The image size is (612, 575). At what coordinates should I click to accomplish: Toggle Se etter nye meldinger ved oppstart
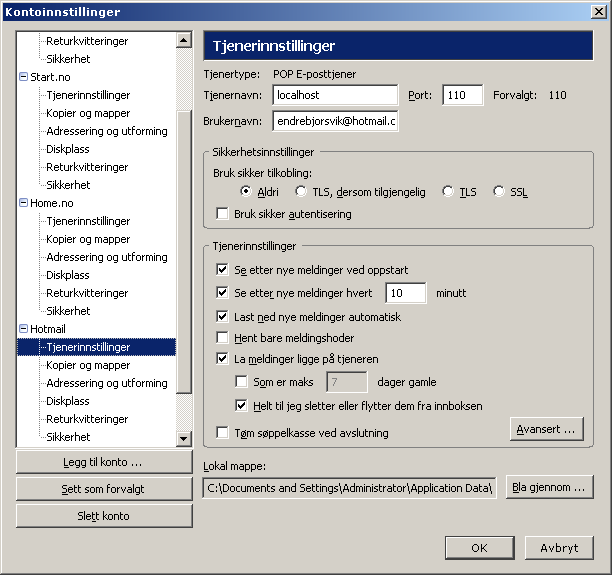coord(222,270)
